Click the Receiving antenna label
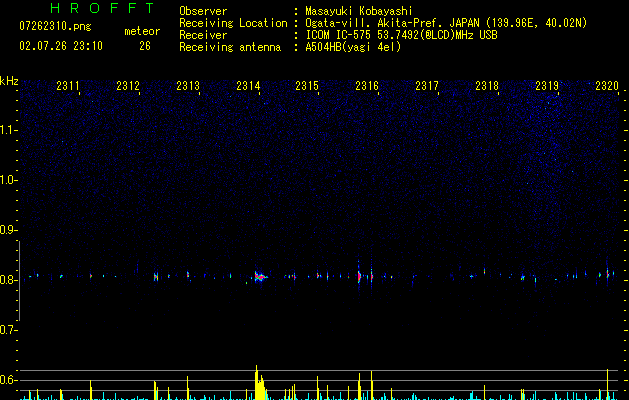 [230, 47]
